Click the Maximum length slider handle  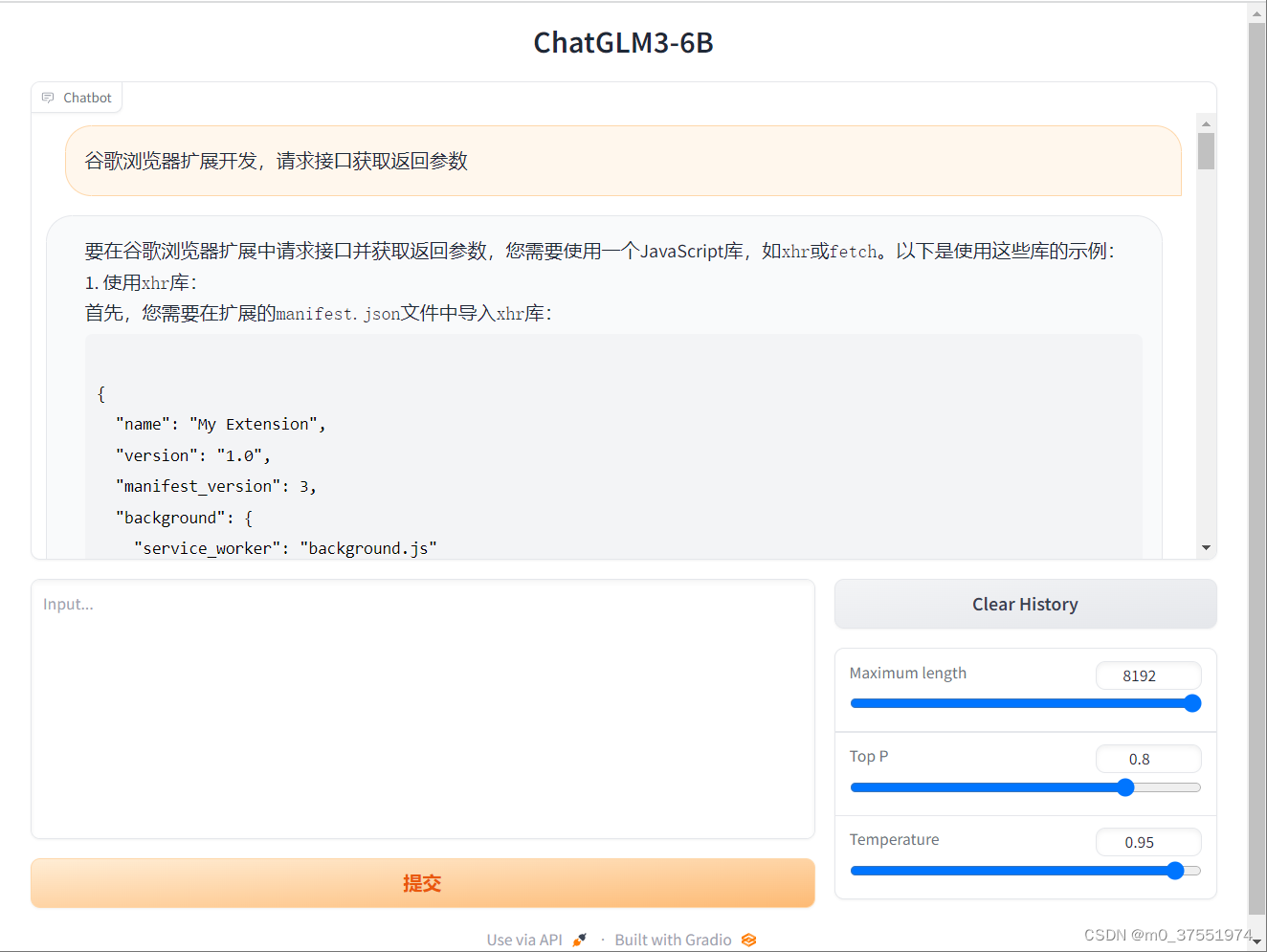pyautogui.click(x=1192, y=703)
